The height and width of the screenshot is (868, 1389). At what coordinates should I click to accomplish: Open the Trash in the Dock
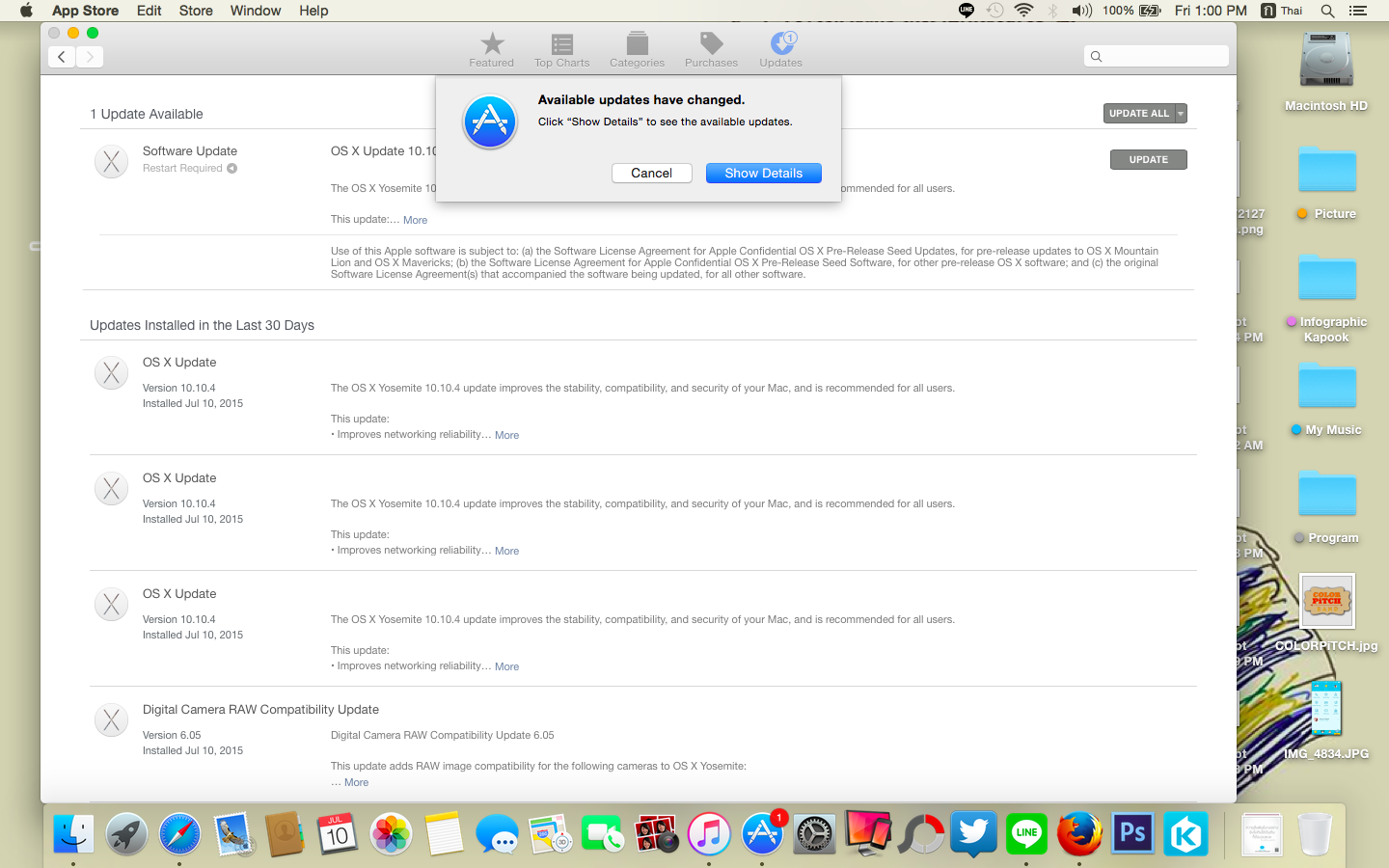[1314, 833]
